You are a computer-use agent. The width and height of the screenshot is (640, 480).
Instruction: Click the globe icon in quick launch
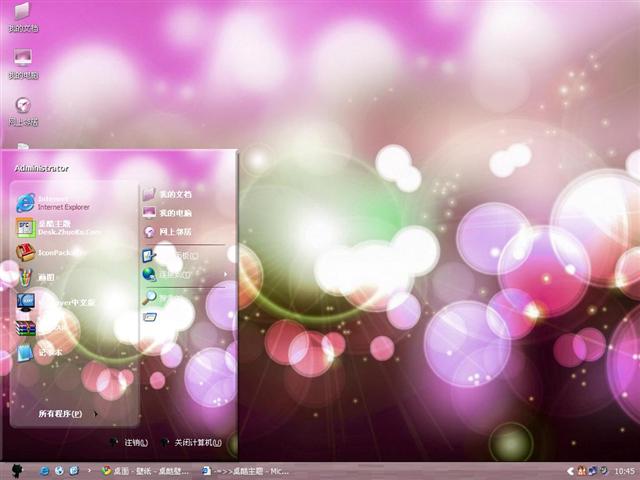point(59,471)
